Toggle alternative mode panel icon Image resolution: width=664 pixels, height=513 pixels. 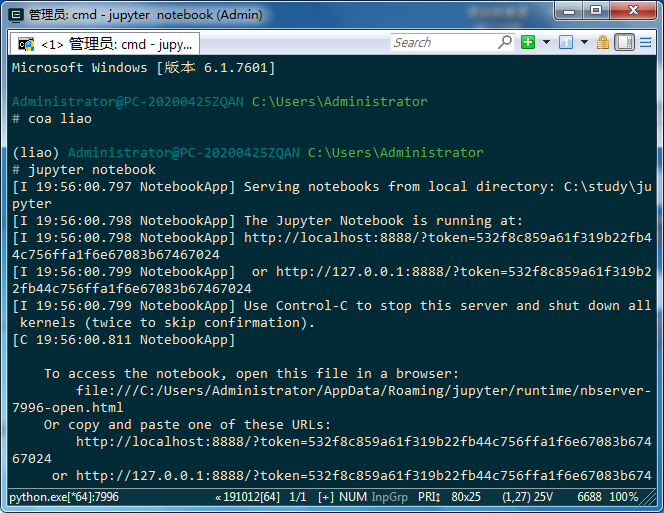click(x=625, y=42)
